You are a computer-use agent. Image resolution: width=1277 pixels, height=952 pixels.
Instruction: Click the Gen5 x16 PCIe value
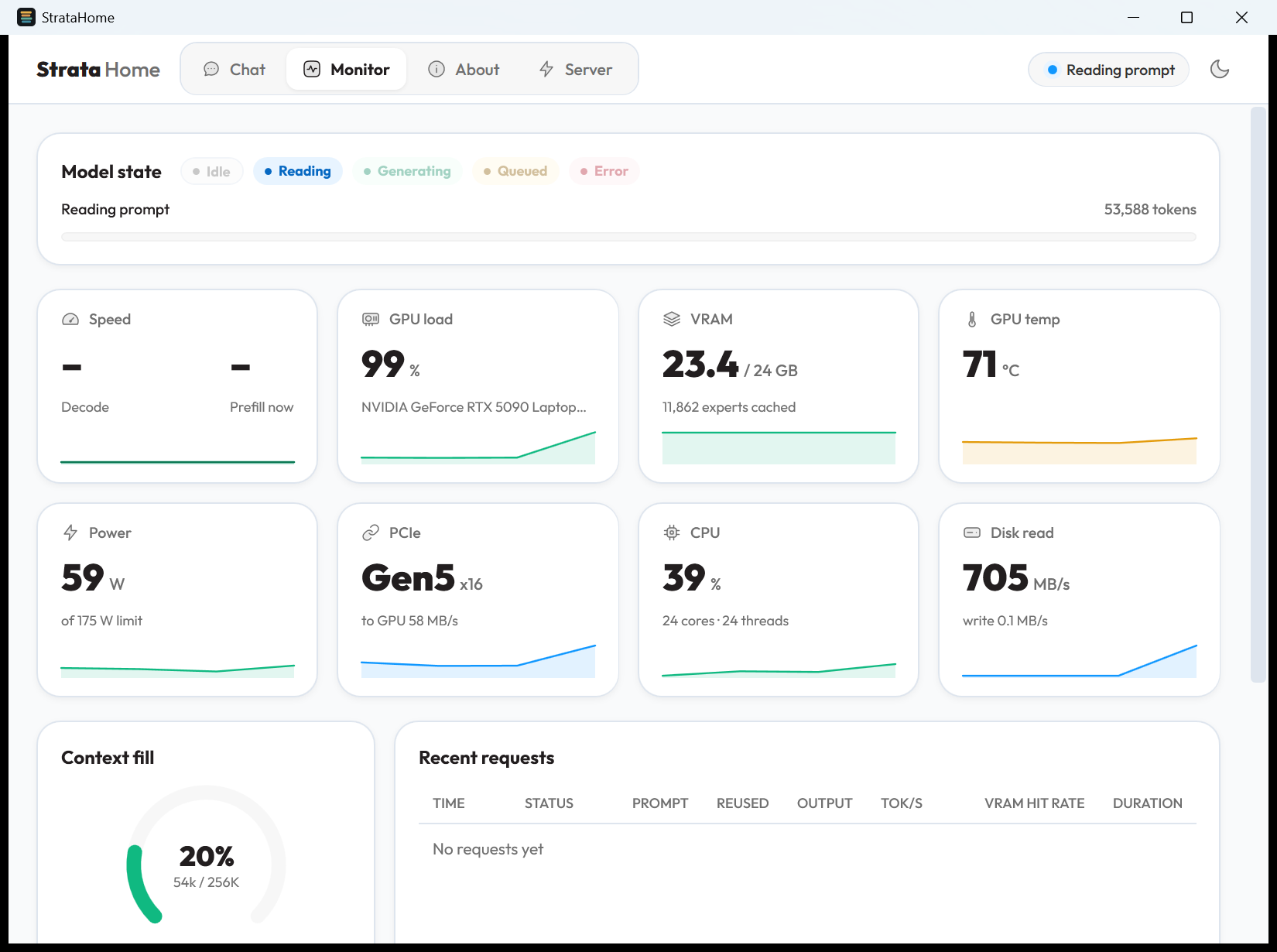(x=422, y=578)
